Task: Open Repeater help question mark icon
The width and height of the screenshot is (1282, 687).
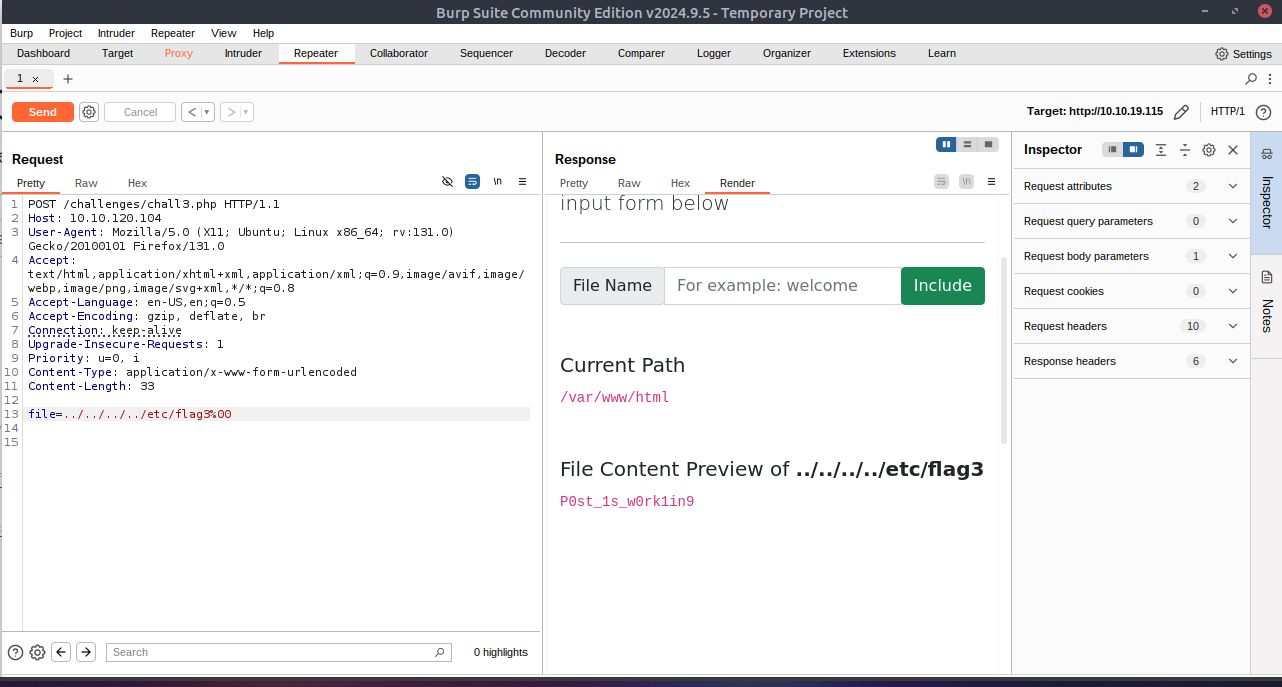Action: click(x=1263, y=112)
